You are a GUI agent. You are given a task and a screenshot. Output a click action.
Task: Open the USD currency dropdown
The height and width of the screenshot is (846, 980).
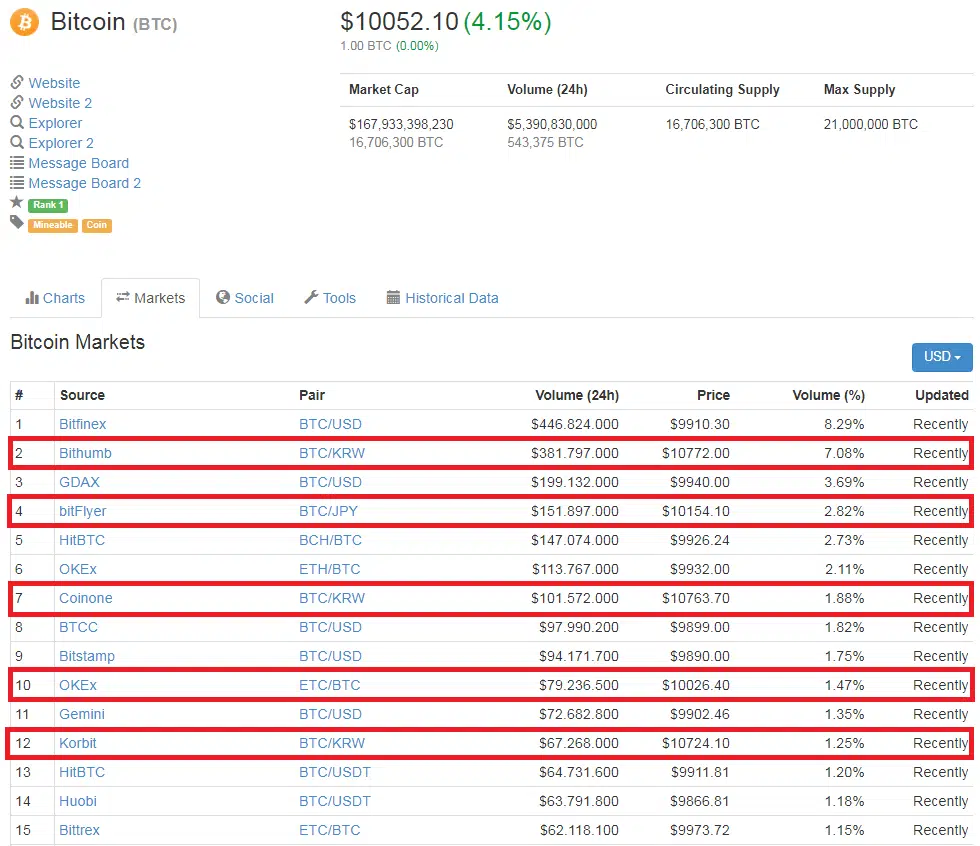(x=942, y=357)
